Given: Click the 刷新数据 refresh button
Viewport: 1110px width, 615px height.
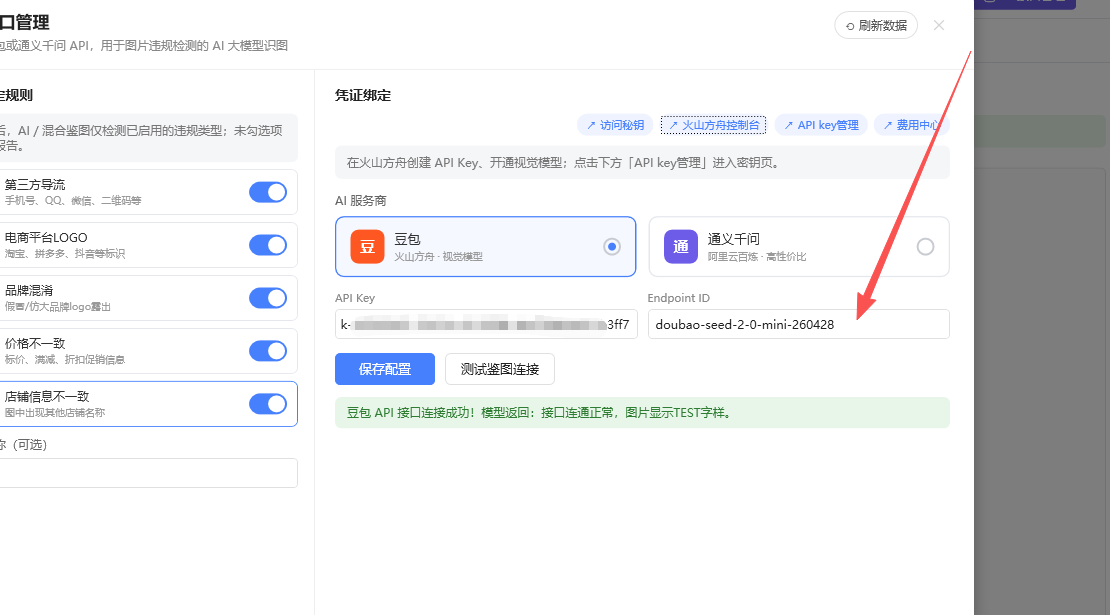Looking at the screenshot, I should (x=876, y=25).
